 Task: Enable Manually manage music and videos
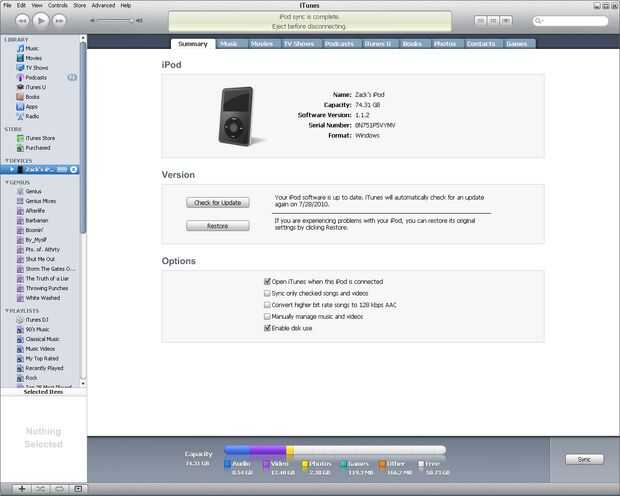click(x=267, y=316)
